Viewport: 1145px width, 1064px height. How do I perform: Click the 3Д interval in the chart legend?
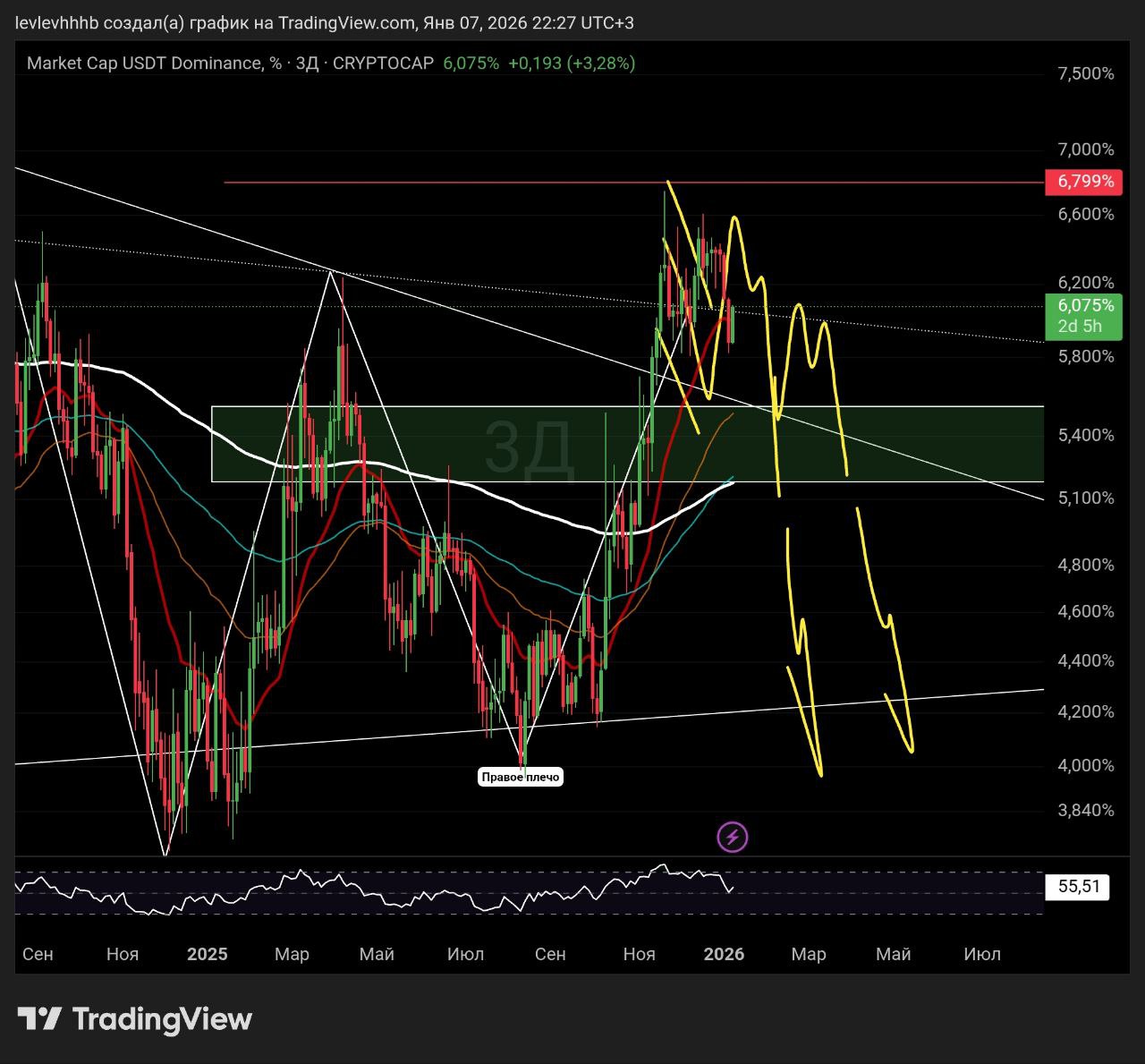click(307, 64)
